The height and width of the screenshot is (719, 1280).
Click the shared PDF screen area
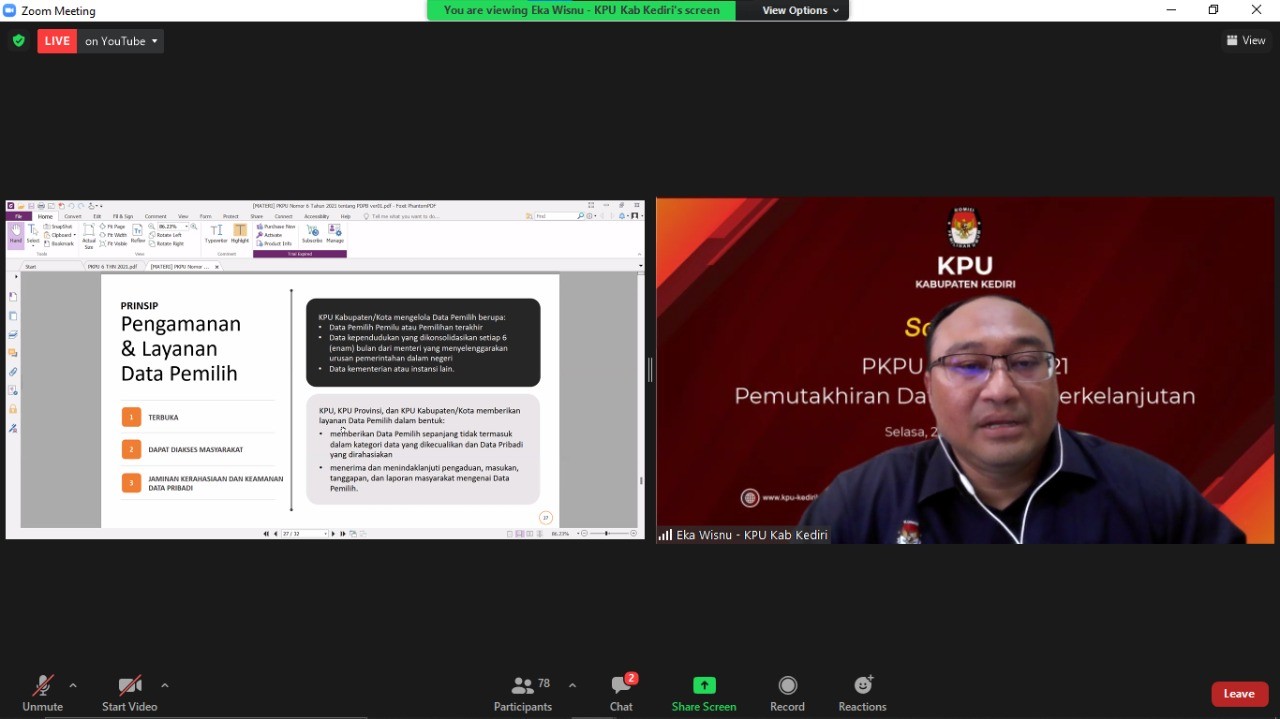(325, 400)
